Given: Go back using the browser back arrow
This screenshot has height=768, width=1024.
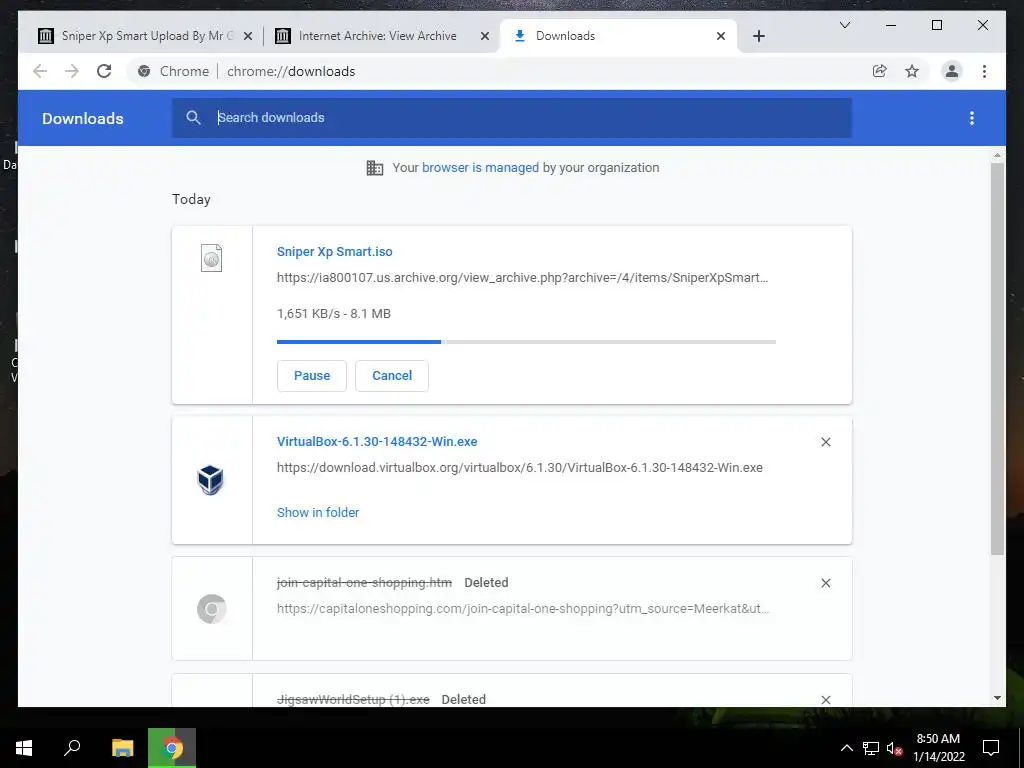Looking at the screenshot, I should [40, 71].
